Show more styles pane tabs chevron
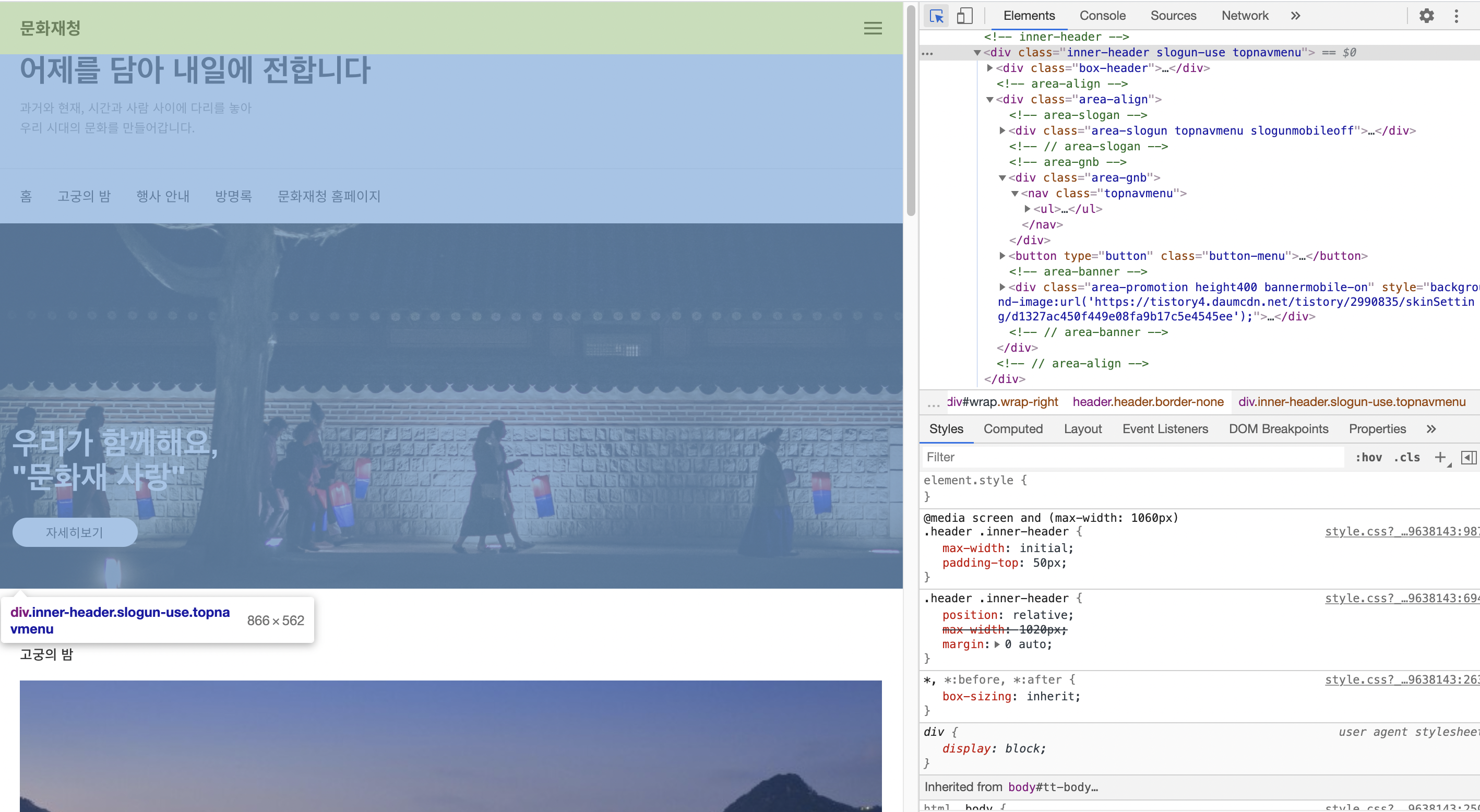1480x812 pixels. [x=1431, y=429]
